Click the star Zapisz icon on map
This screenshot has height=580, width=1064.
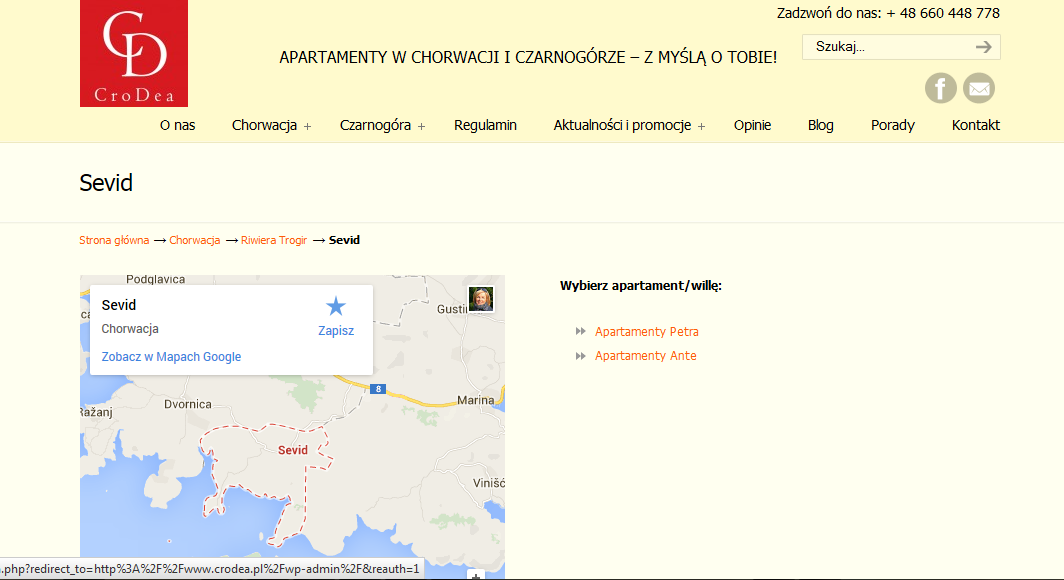point(336,307)
